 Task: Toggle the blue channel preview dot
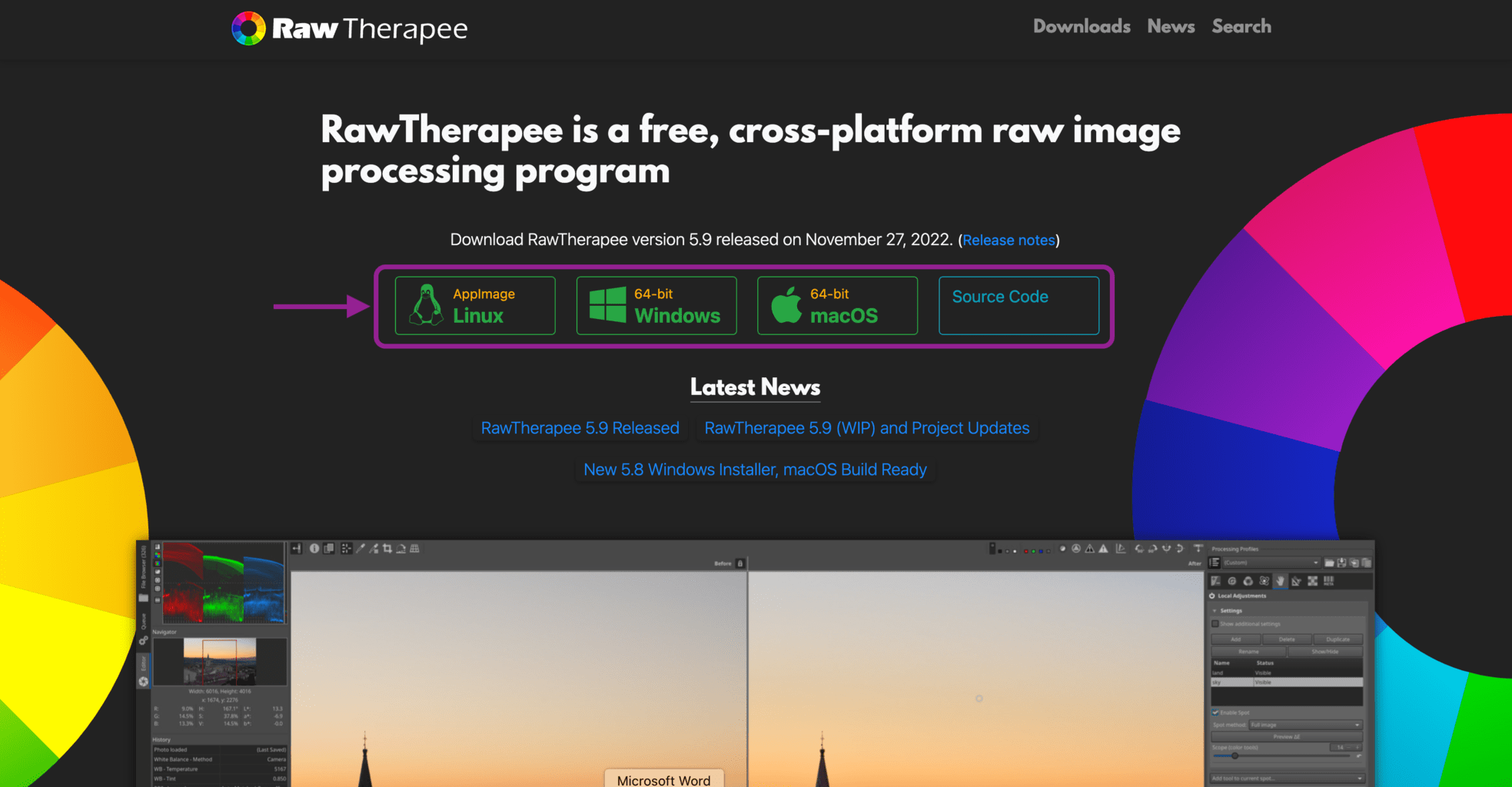(x=1041, y=551)
